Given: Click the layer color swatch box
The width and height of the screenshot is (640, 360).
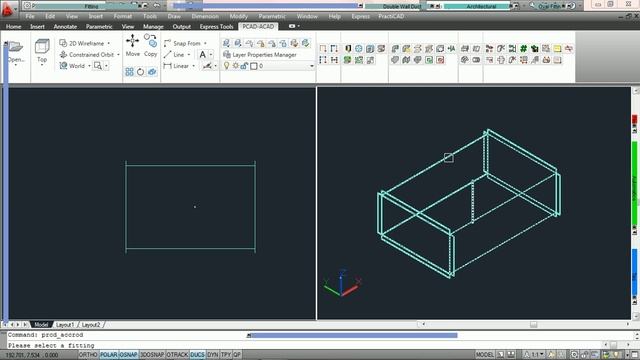Looking at the screenshot, I should point(253,66).
